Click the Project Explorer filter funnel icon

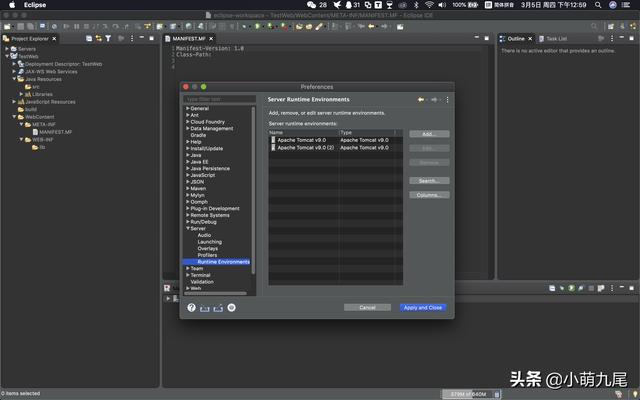pos(108,38)
